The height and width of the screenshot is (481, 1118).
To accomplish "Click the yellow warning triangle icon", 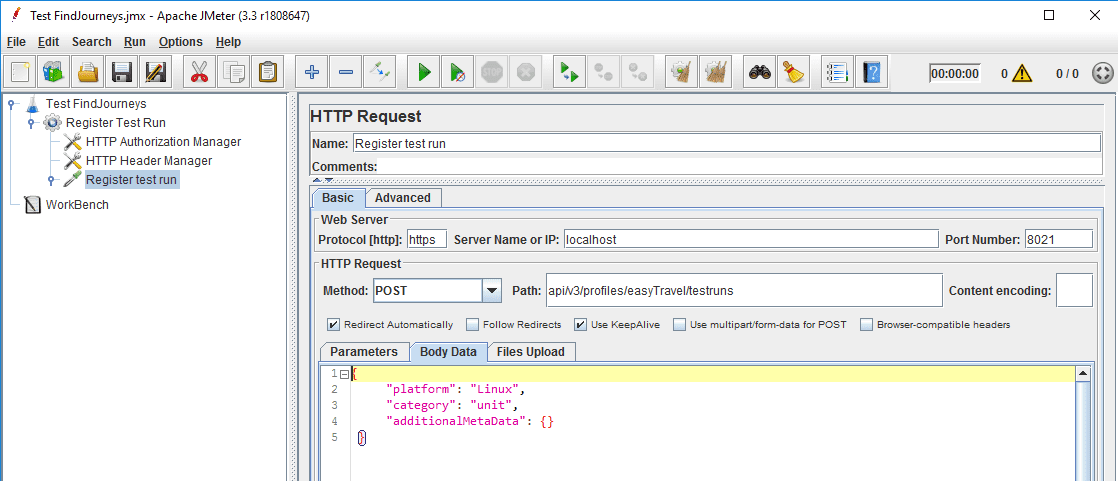I will [1022, 73].
